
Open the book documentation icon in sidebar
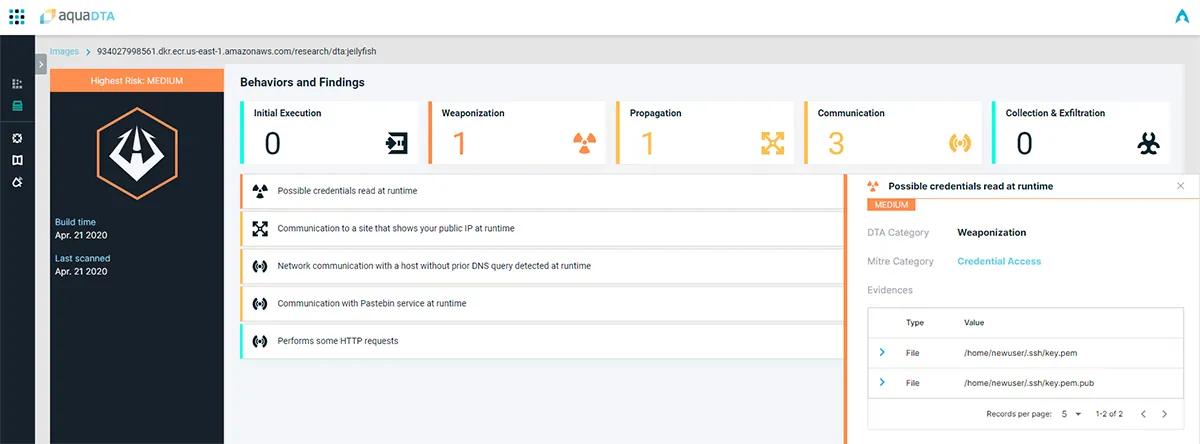coord(17,160)
